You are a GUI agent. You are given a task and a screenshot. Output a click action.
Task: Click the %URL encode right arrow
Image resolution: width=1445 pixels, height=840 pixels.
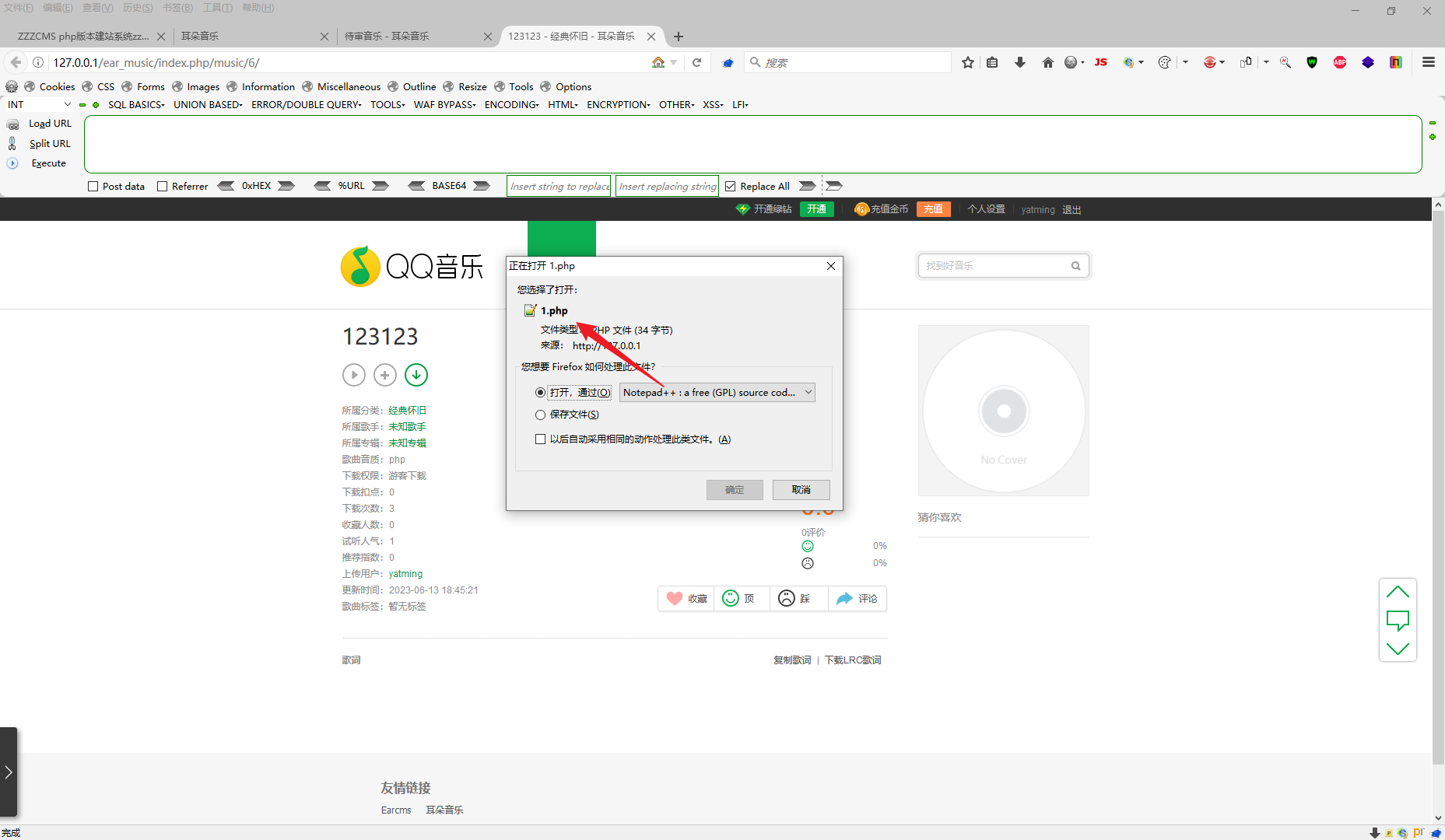pos(381,186)
